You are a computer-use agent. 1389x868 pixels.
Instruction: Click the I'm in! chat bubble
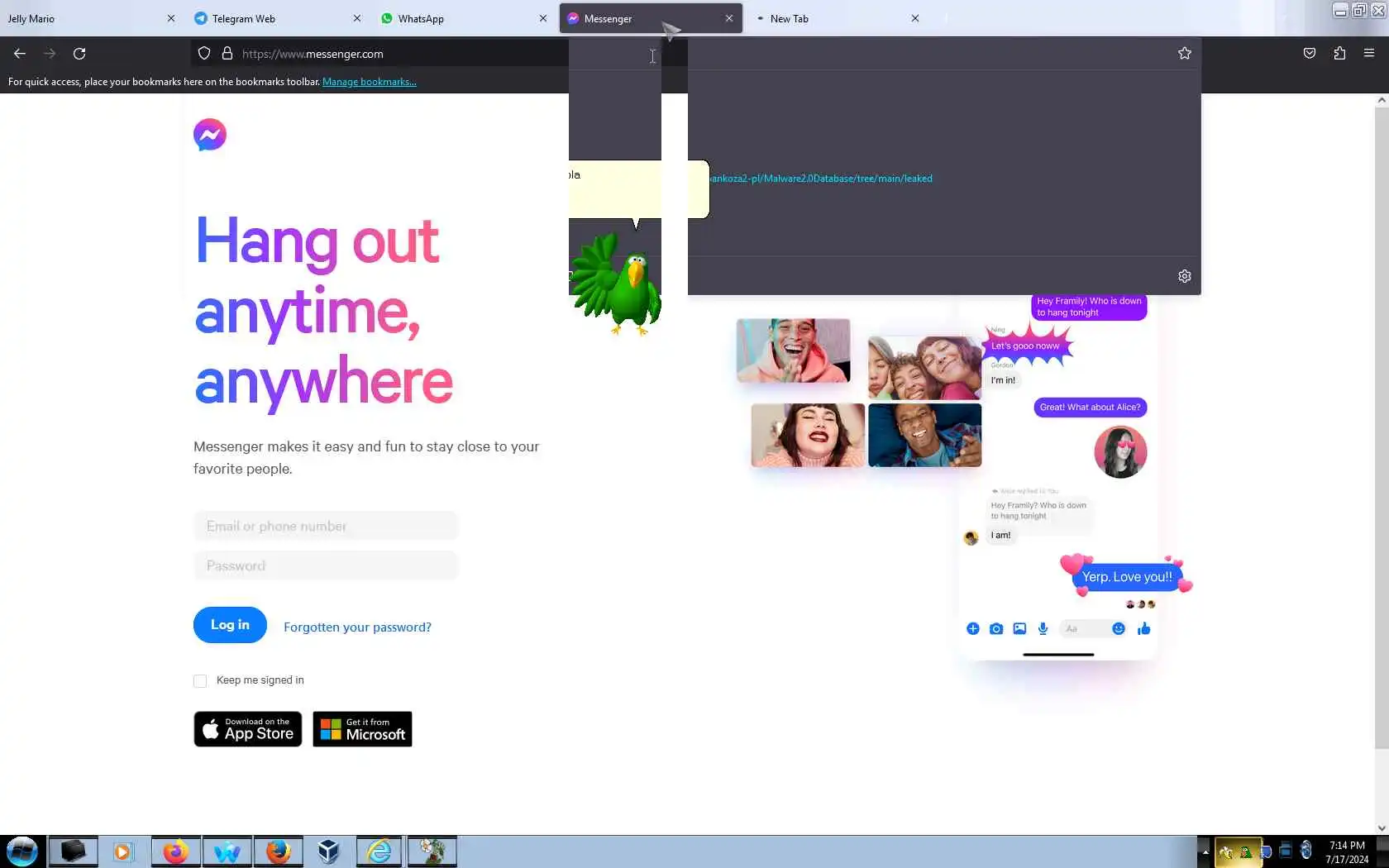click(x=1003, y=380)
